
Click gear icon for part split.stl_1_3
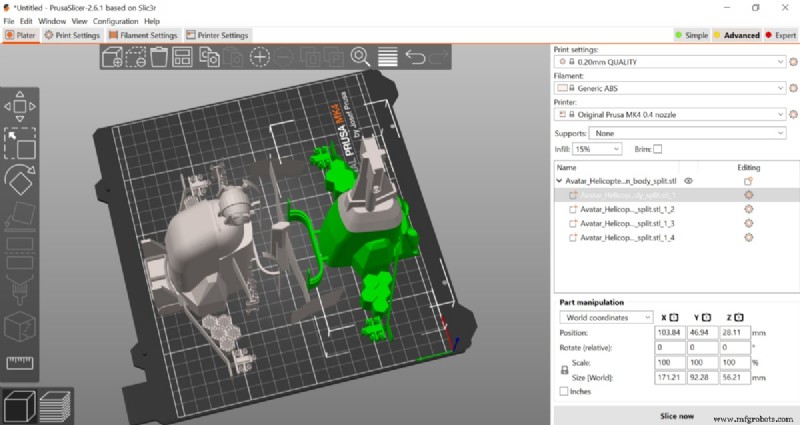tap(748, 223)
